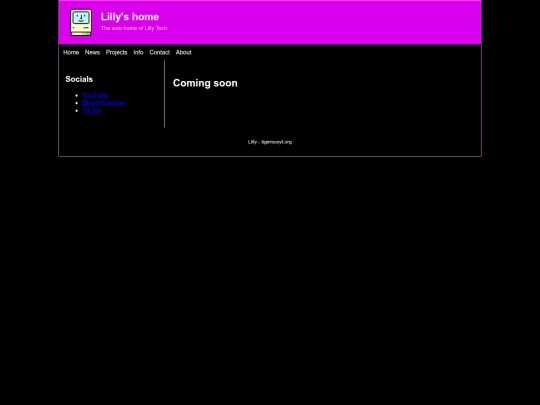Open the TikTok social link

(x=92, y=110)
